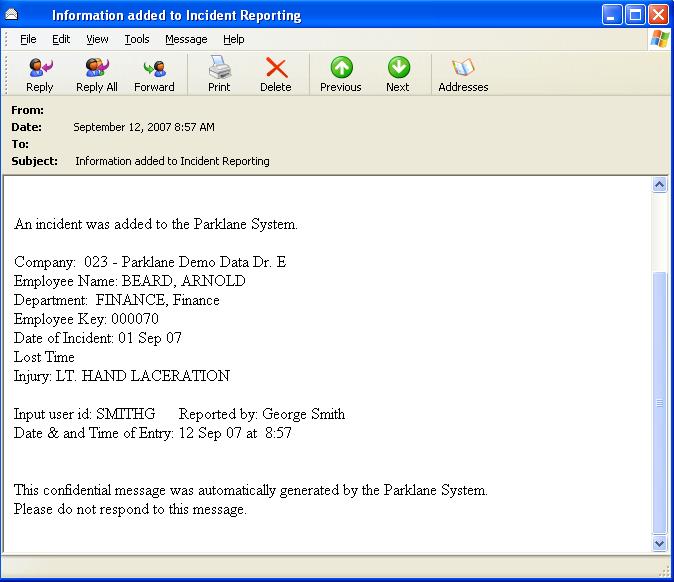Go to Next message
Screen dimensions: 674x582
[x=398, y=74]
